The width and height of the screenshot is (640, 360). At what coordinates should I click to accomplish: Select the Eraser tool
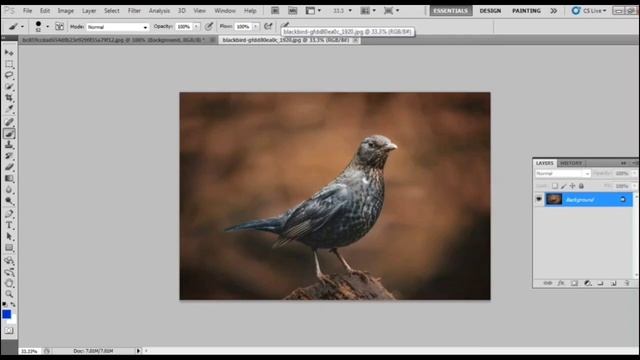(x=9, y=167)
